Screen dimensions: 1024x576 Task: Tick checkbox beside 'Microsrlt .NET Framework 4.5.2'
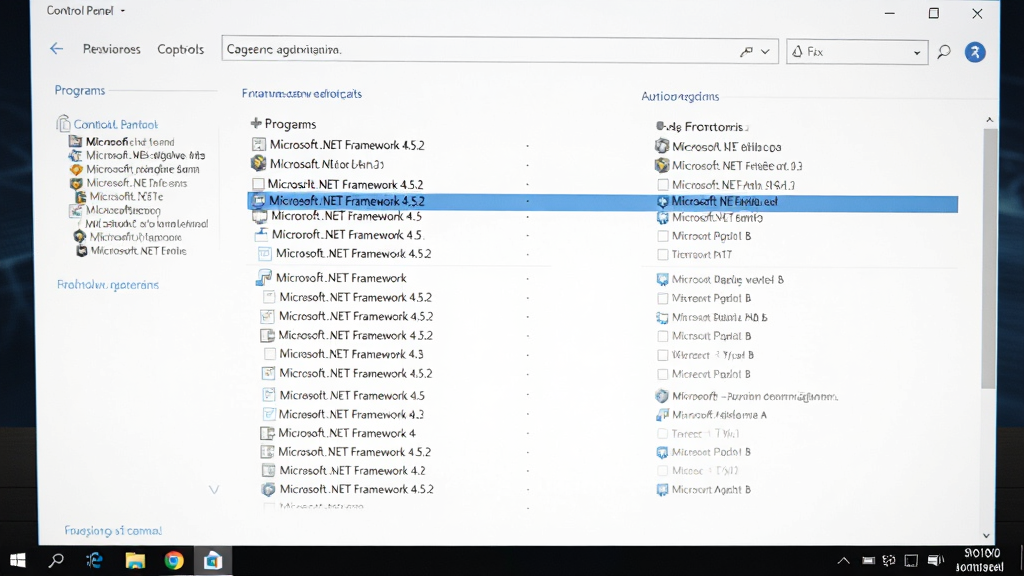coord(259,184)
